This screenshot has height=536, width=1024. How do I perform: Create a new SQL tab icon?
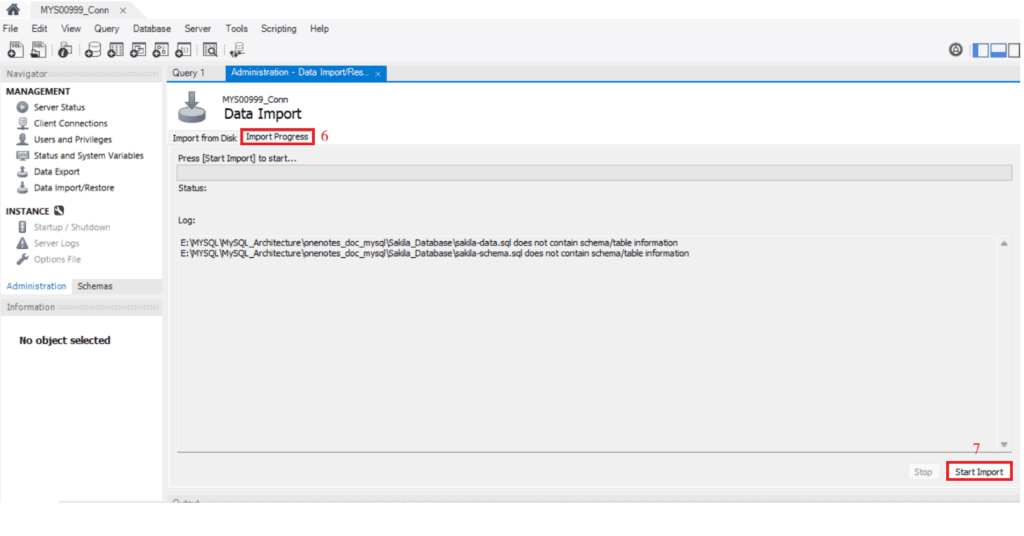point(15,50)
